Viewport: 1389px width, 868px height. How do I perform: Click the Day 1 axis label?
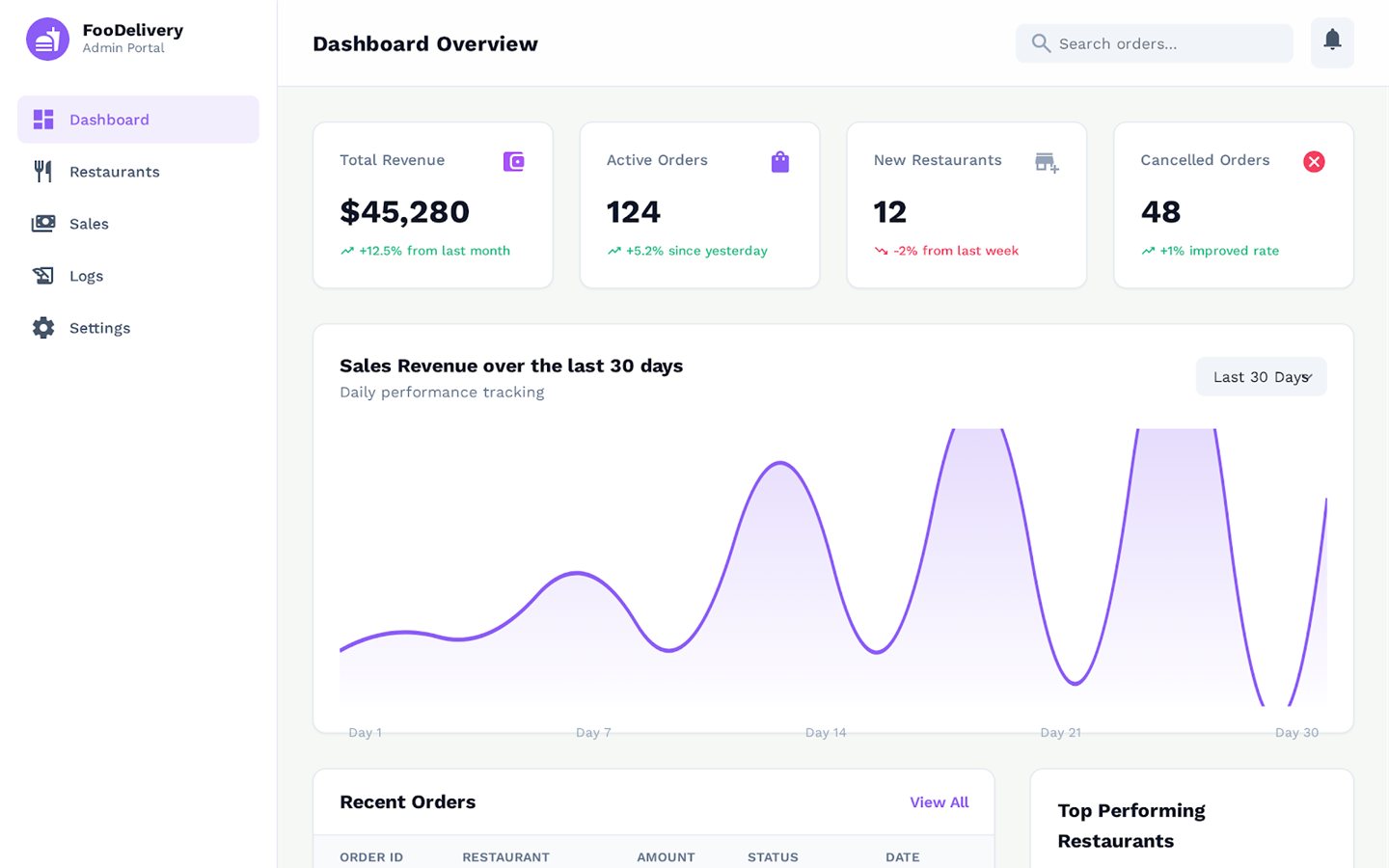click(x=365, y=733)
